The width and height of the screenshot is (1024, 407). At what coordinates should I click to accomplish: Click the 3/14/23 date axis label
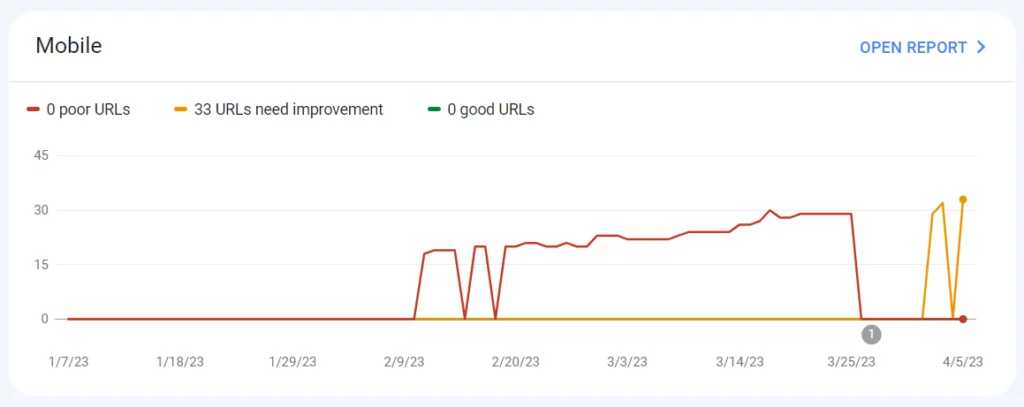tap(739, 361)
